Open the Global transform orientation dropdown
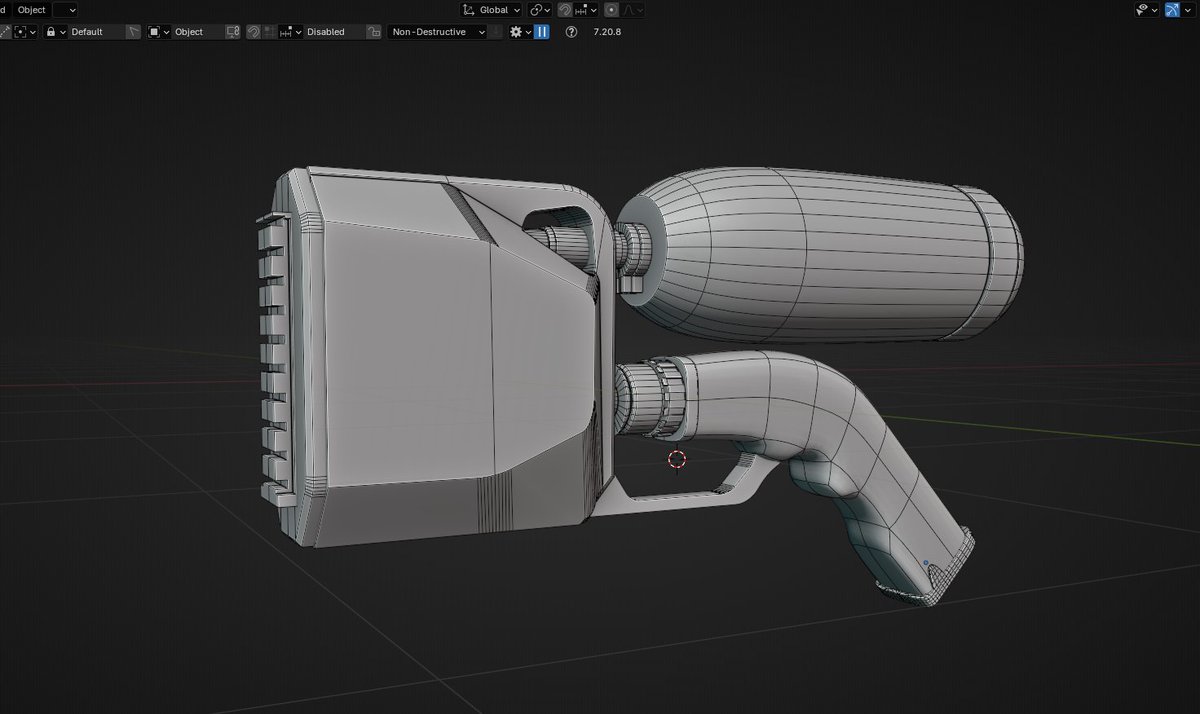The width and height of the screenshot is (1200, 714). tap(491, 10)
